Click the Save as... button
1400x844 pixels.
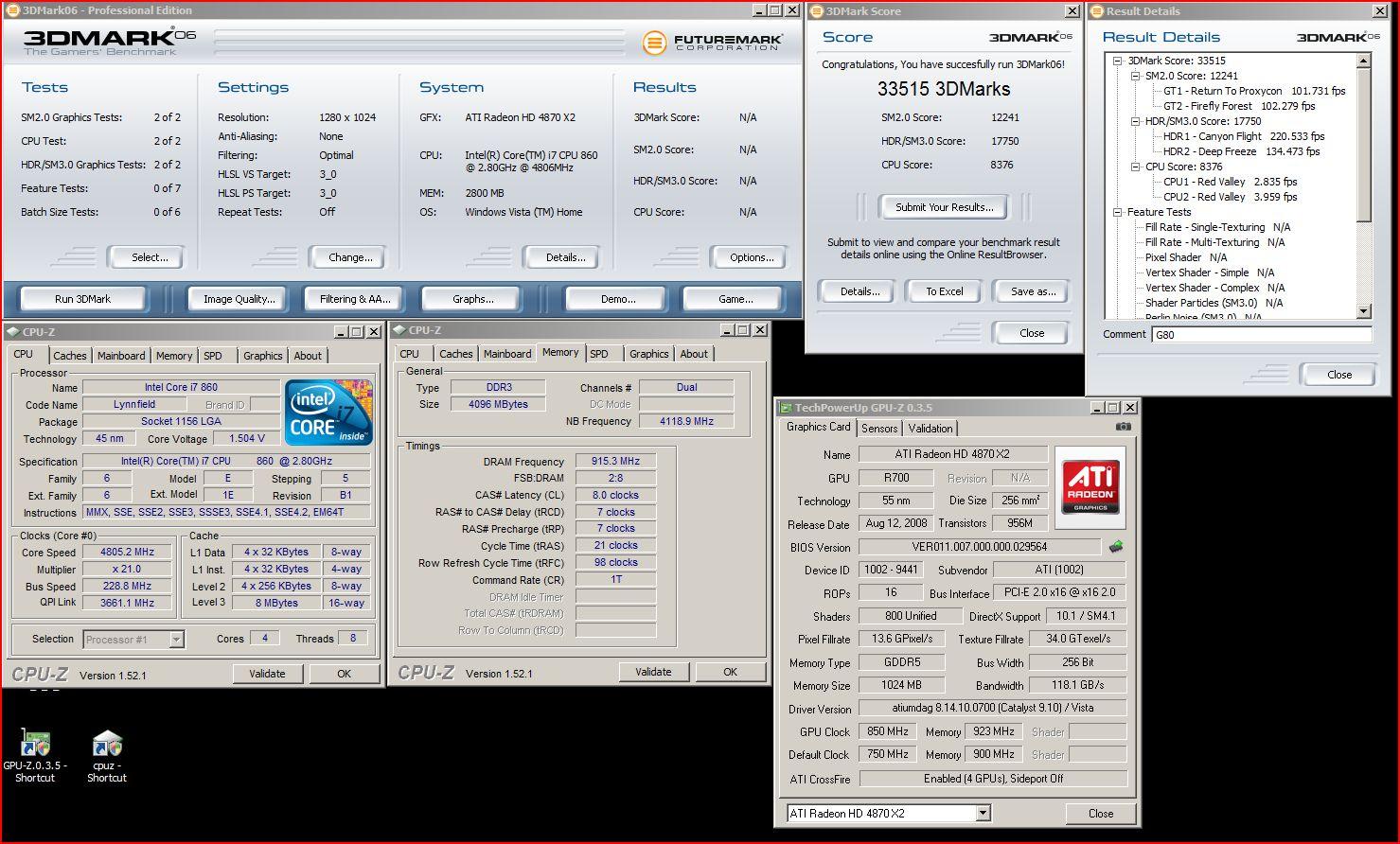[x=1033, y=291]
